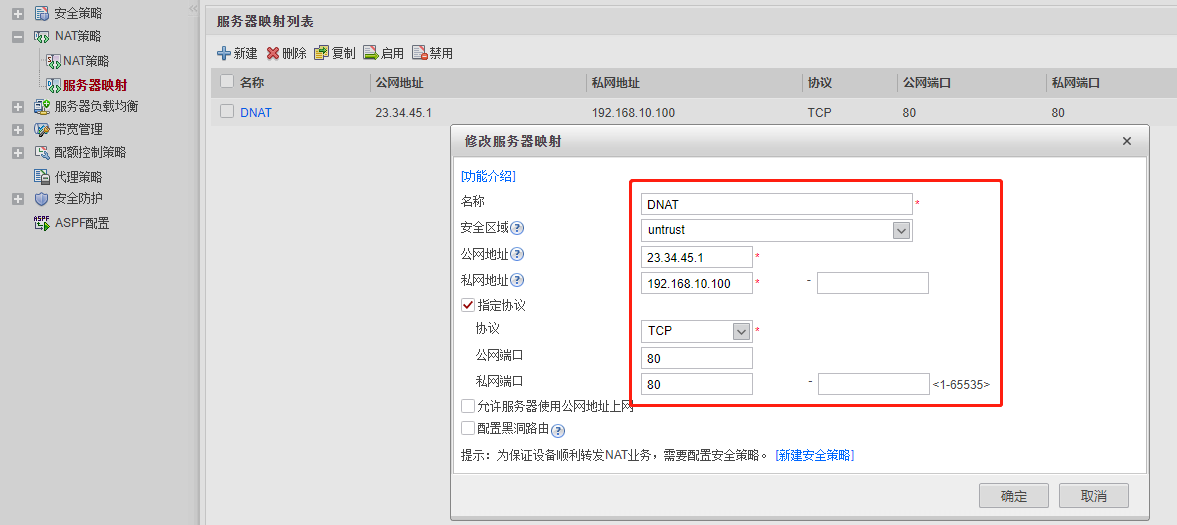The image size is (1177, 525).
Task: Open the [功能介绍] link
Action: (x=488, y=176)
